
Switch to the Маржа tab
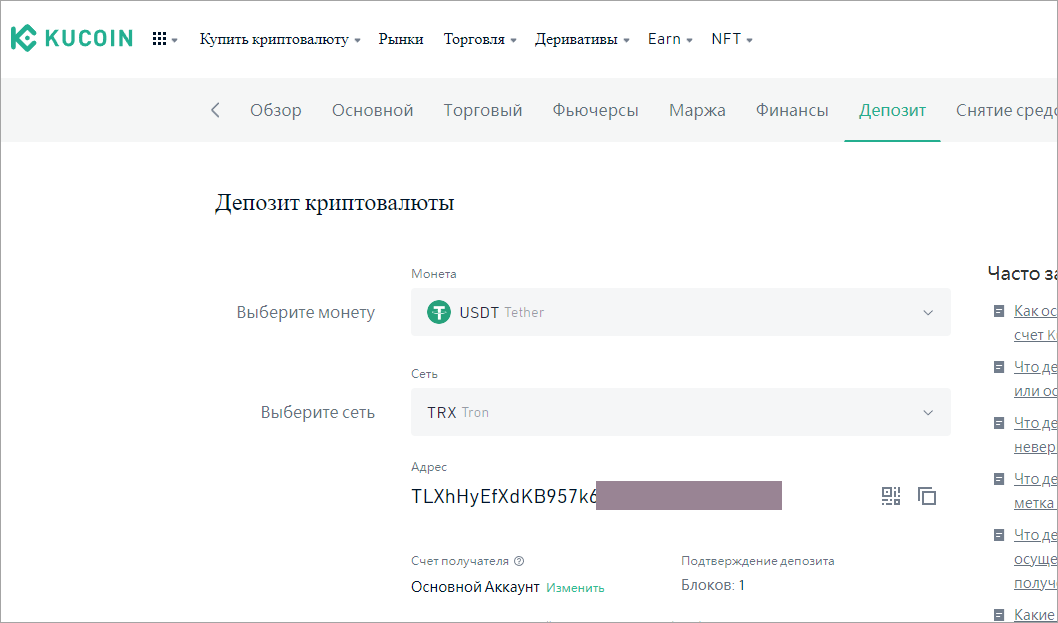point(697,110)
